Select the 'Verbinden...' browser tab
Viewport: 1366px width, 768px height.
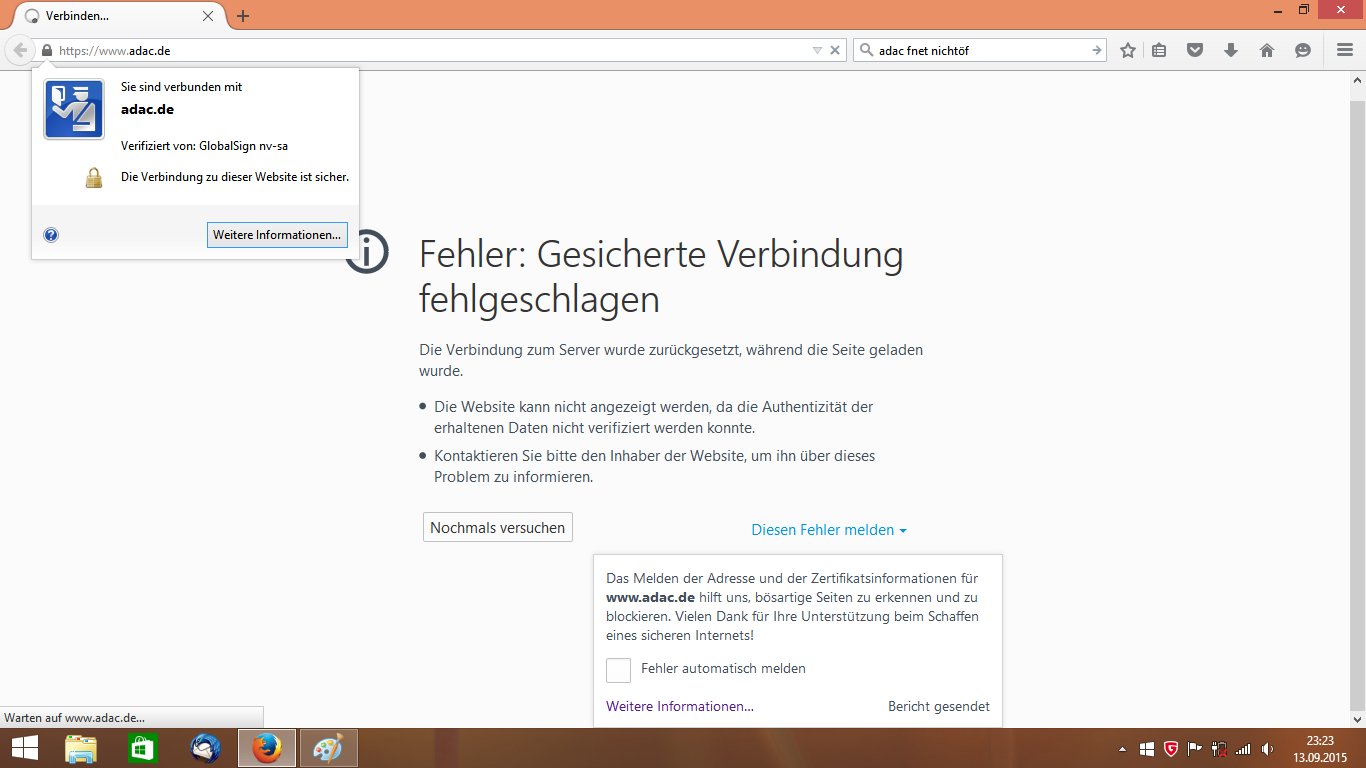tap(119, 16)
